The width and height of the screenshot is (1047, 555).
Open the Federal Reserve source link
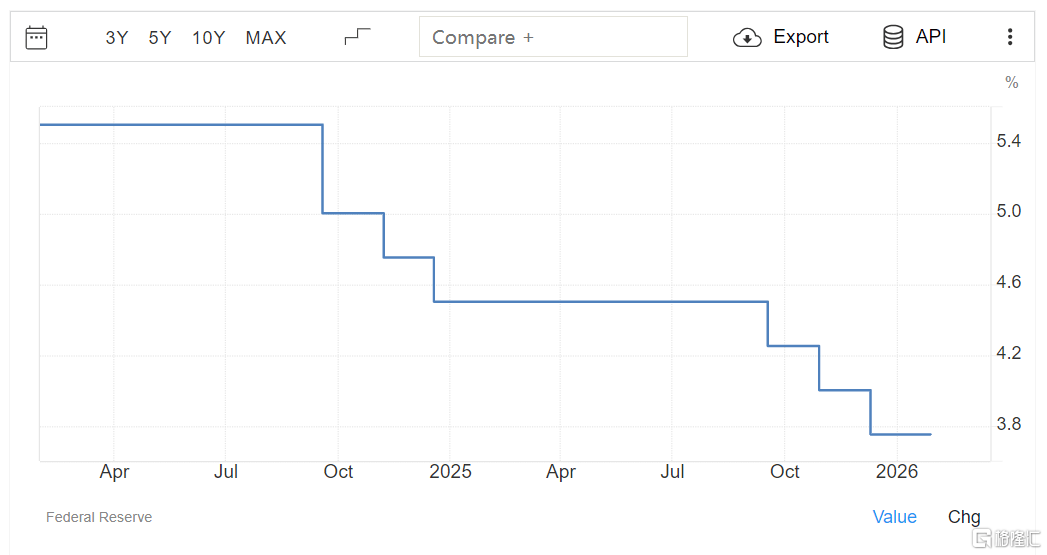click(x=99, y=517)
